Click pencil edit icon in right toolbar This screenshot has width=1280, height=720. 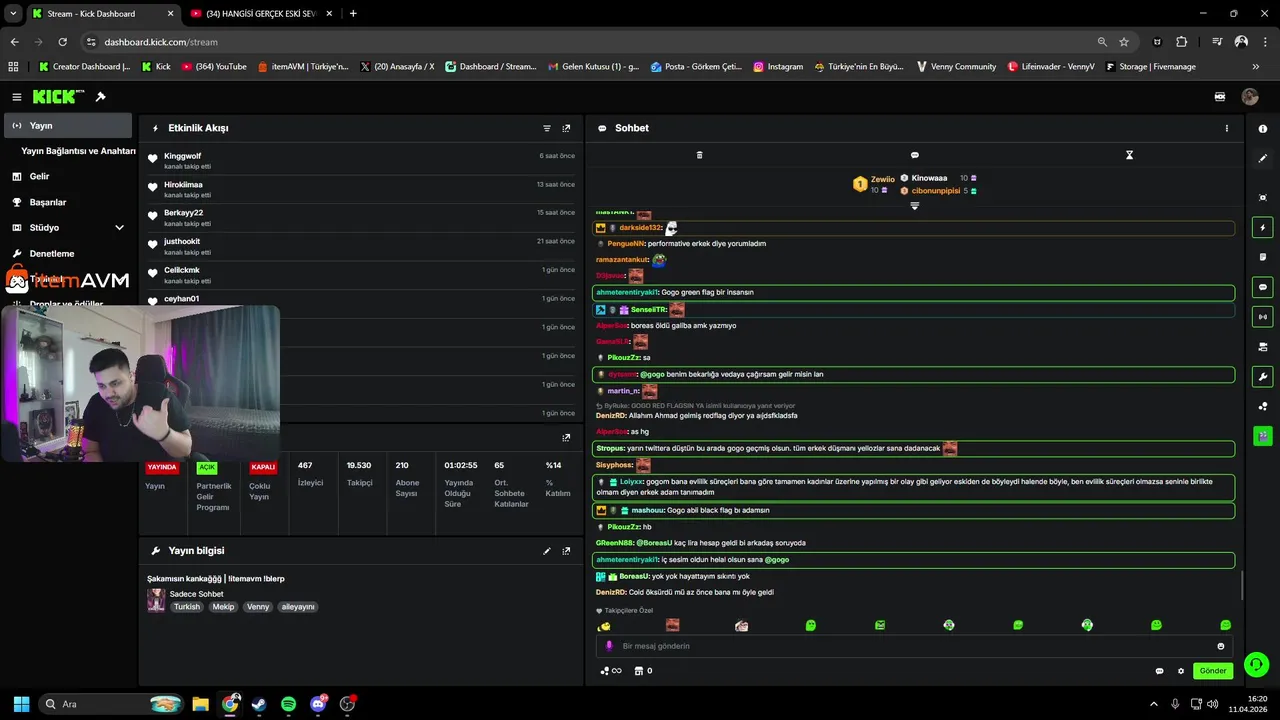tap(1263, 158)
